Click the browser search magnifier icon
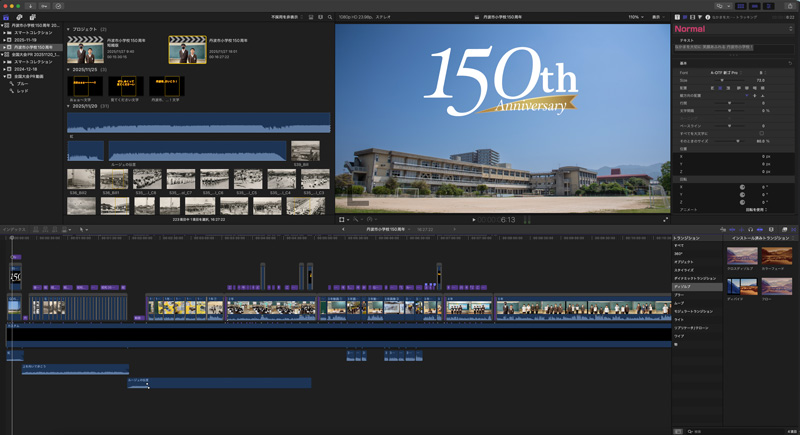800x435 pixels. point(330,17)
